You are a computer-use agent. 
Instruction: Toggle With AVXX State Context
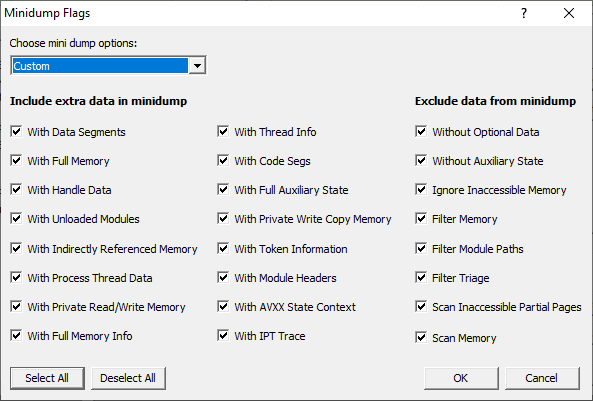click(223, 306)
